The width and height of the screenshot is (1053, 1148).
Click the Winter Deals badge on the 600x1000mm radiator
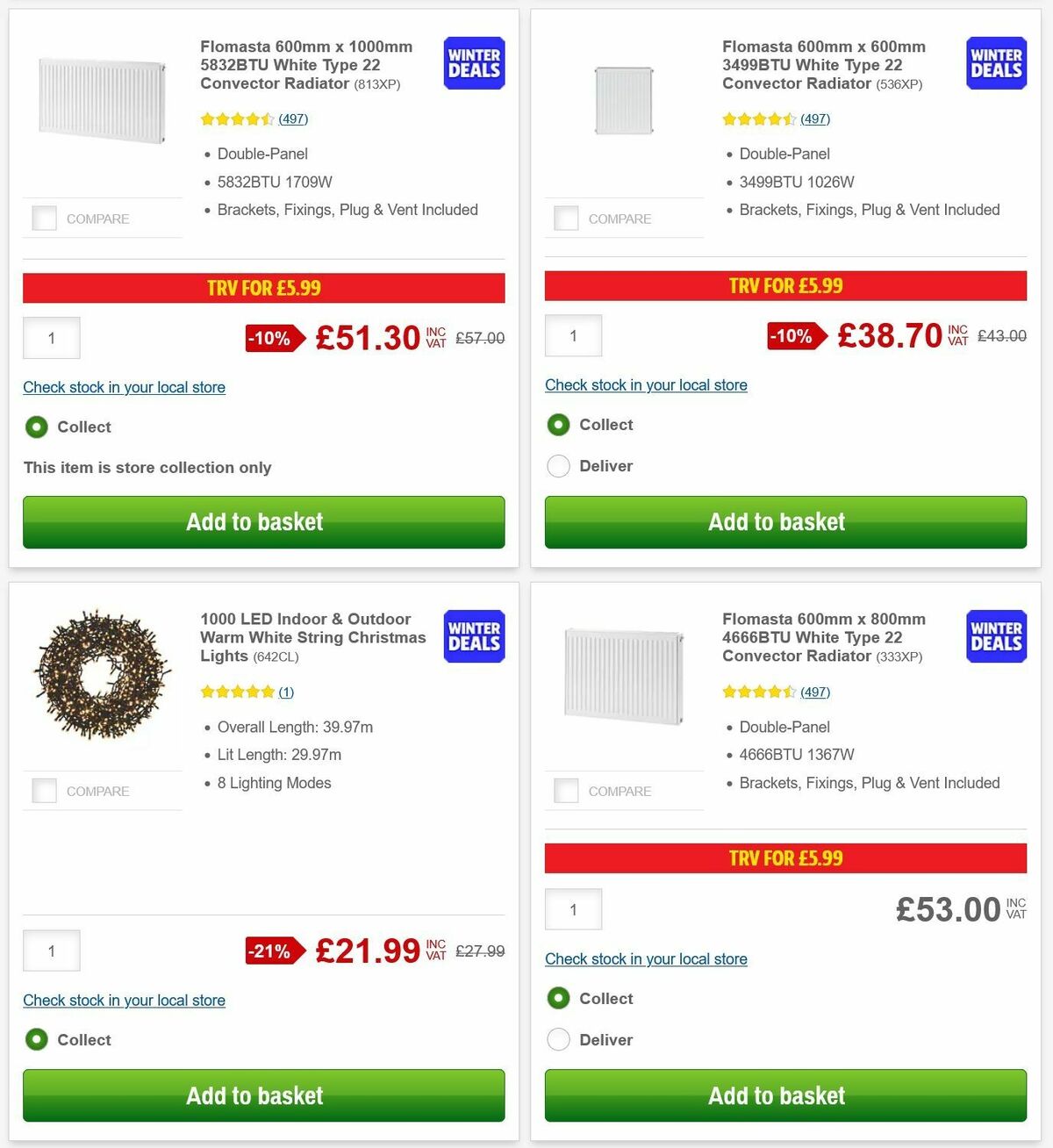[x=473, y=62]
